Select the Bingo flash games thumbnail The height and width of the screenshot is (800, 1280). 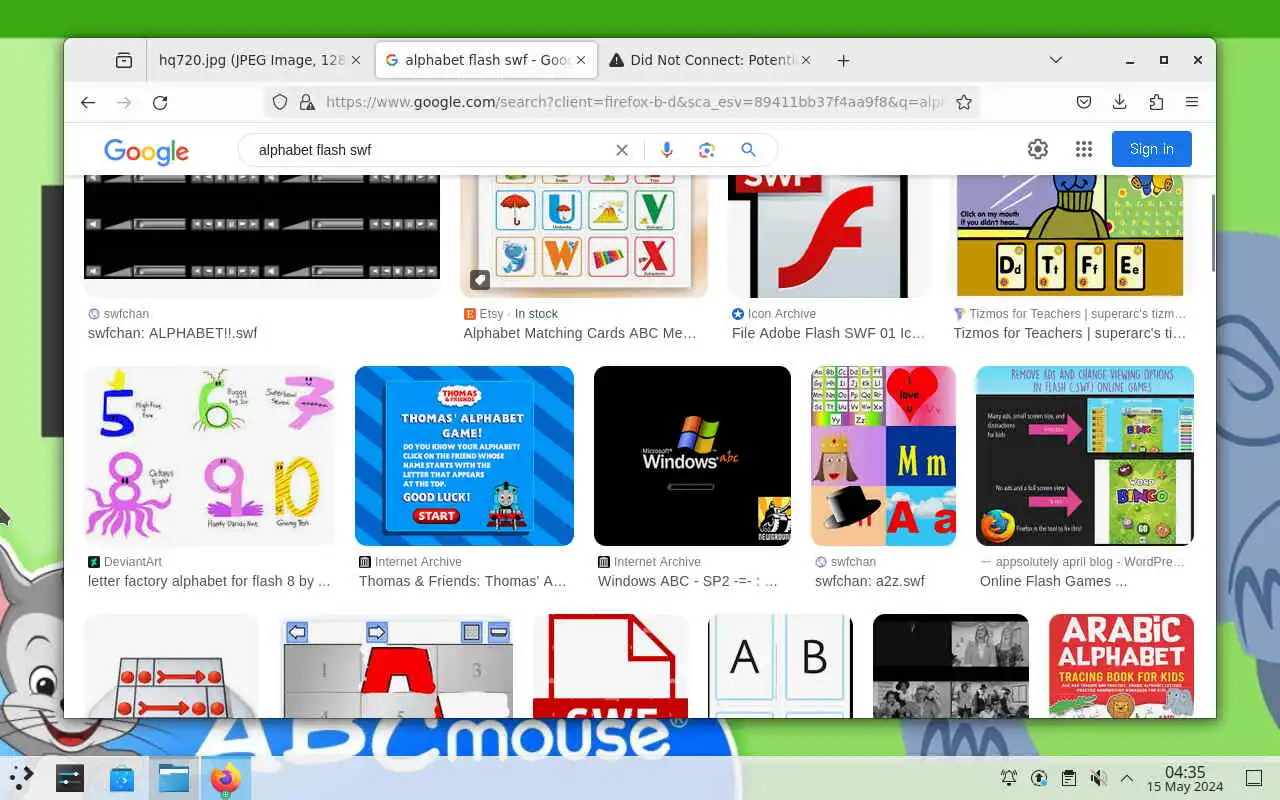click(x=1085, y=456)
